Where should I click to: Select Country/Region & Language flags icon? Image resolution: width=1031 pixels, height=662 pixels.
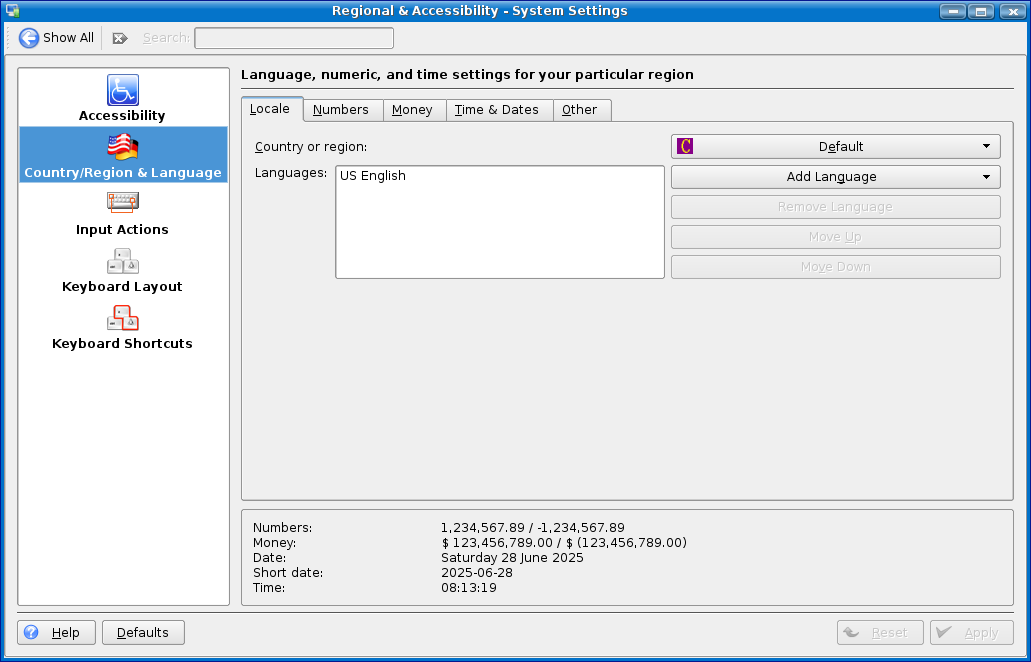click(123, 147)
